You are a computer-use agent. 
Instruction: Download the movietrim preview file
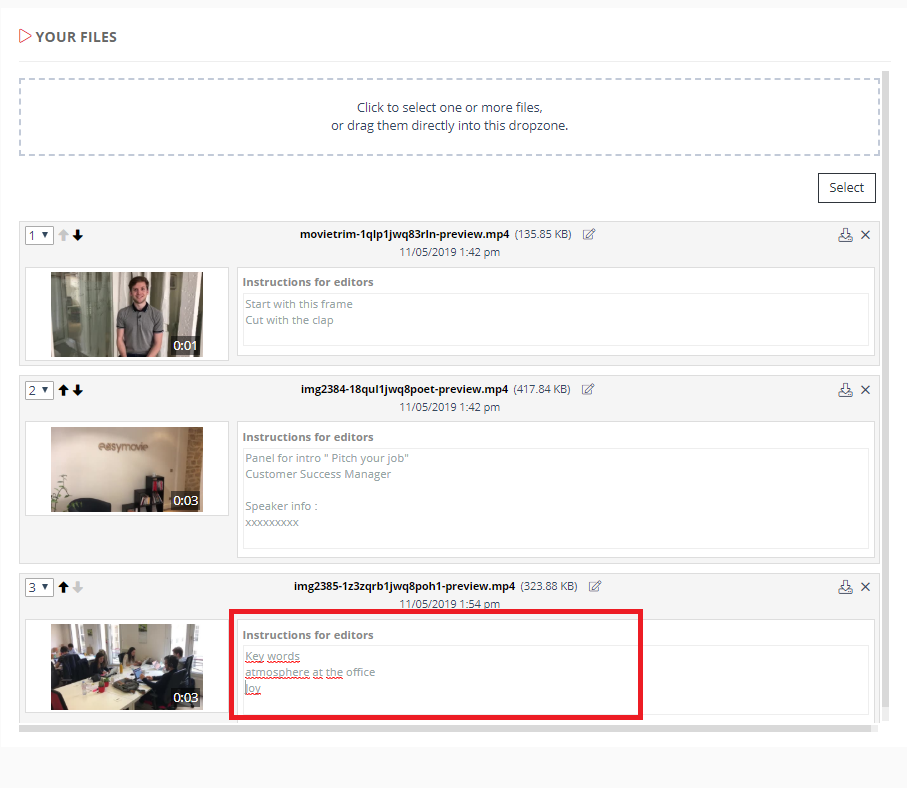coord(845,235)
